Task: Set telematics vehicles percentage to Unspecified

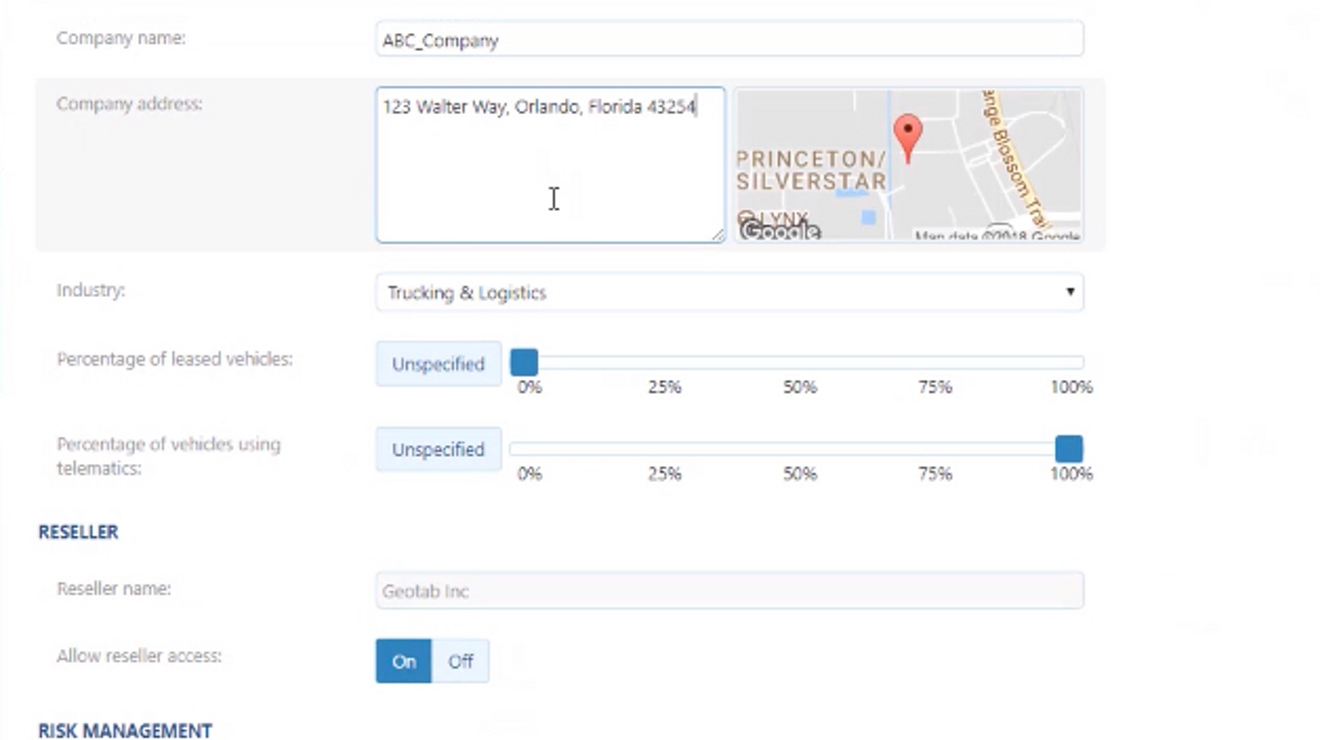Action: pos(438,450)
